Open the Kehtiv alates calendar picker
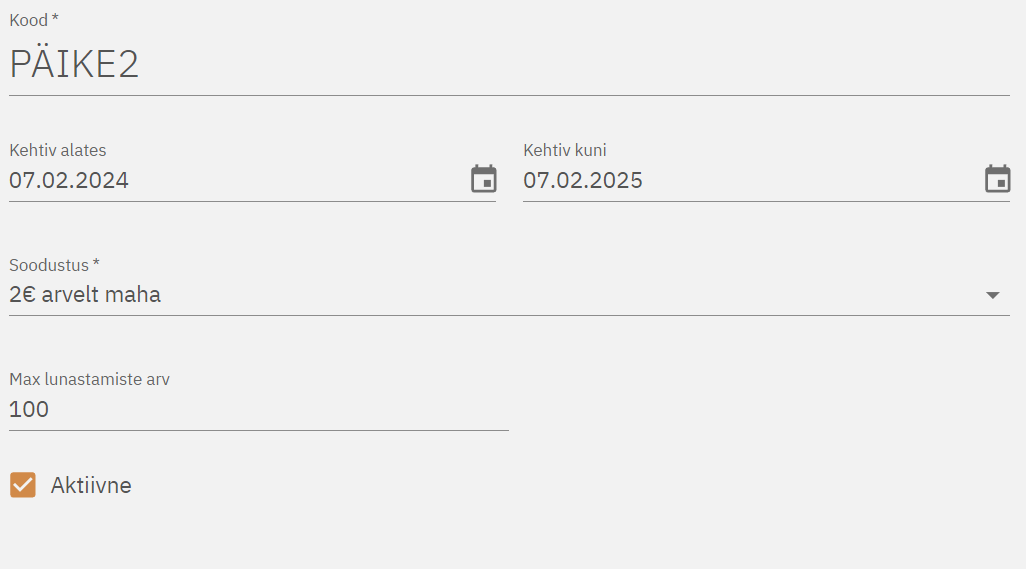1026x569 pixels. pyautogui.click(x=484, y=179)
